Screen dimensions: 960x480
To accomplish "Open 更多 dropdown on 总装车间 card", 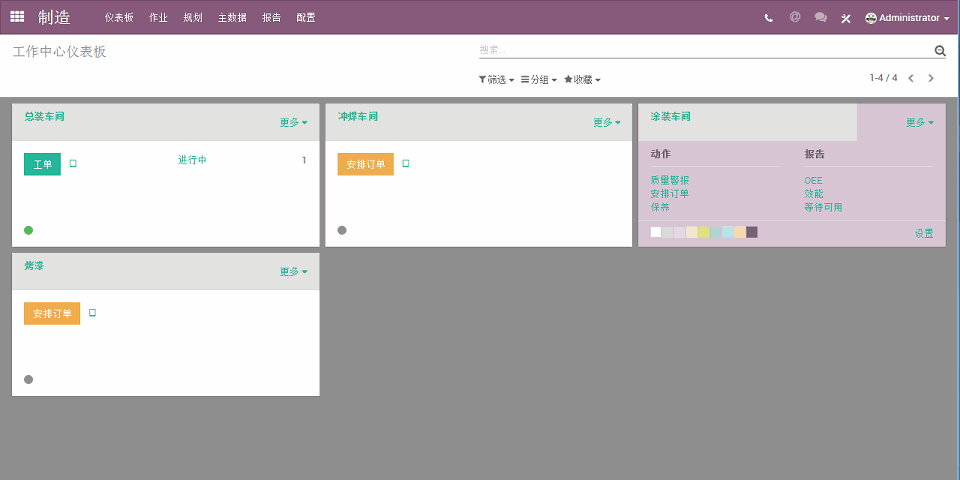I will tap(294, 122).
